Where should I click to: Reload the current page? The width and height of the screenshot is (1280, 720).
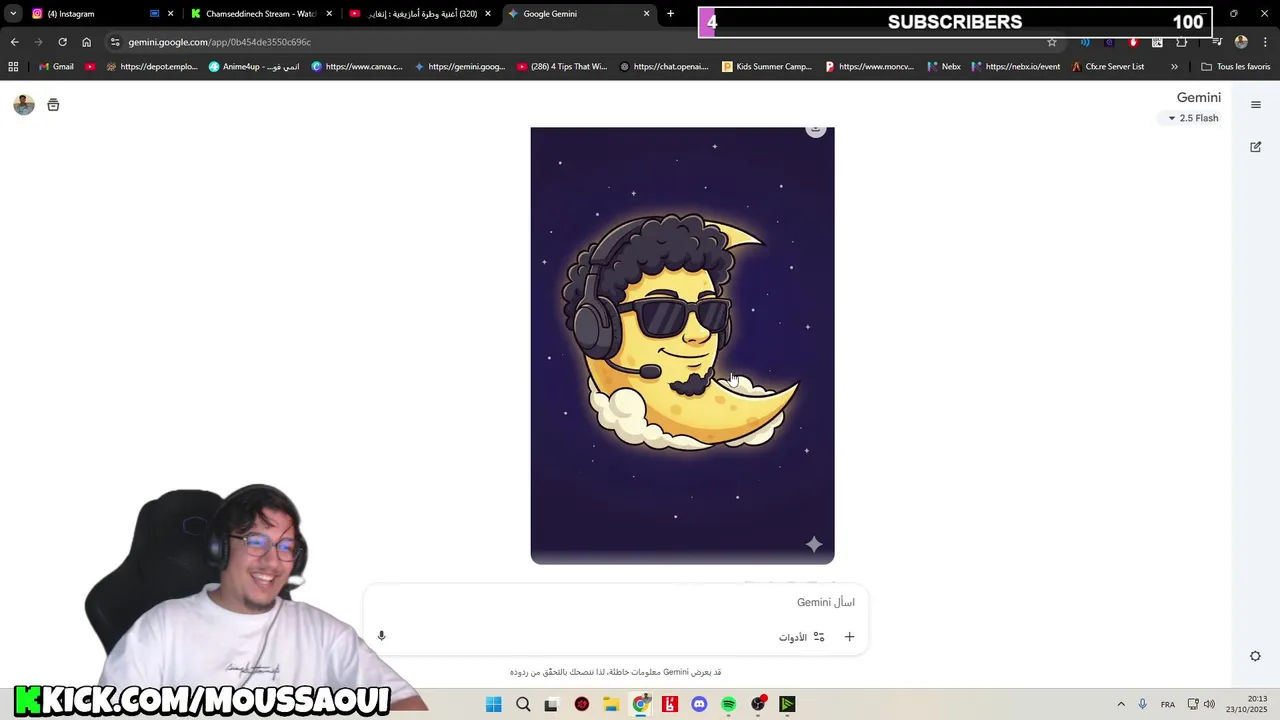(62, 42)
